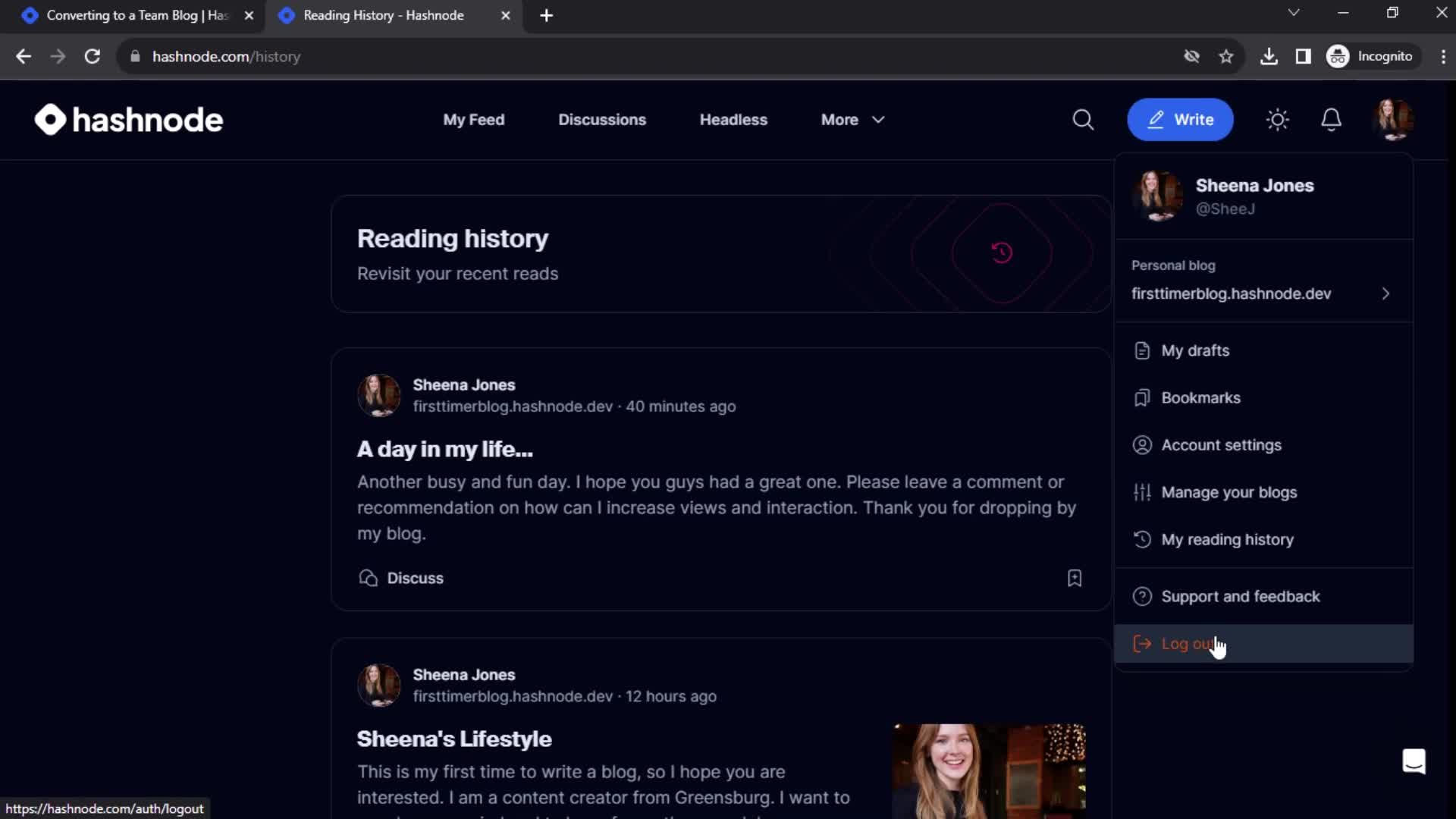
Task: Click site lock icon in address bar
Action: point(135,56)
